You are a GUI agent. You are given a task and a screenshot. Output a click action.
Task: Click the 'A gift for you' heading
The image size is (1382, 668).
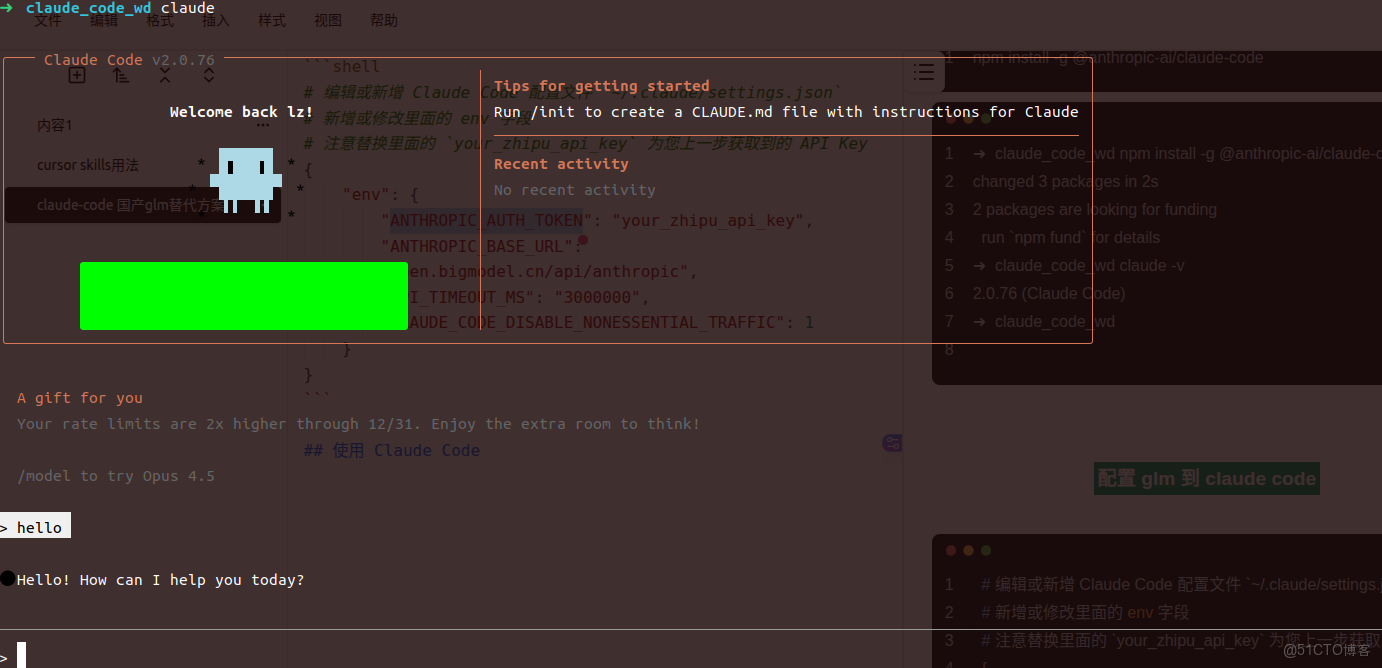click(x=80, y=398)
